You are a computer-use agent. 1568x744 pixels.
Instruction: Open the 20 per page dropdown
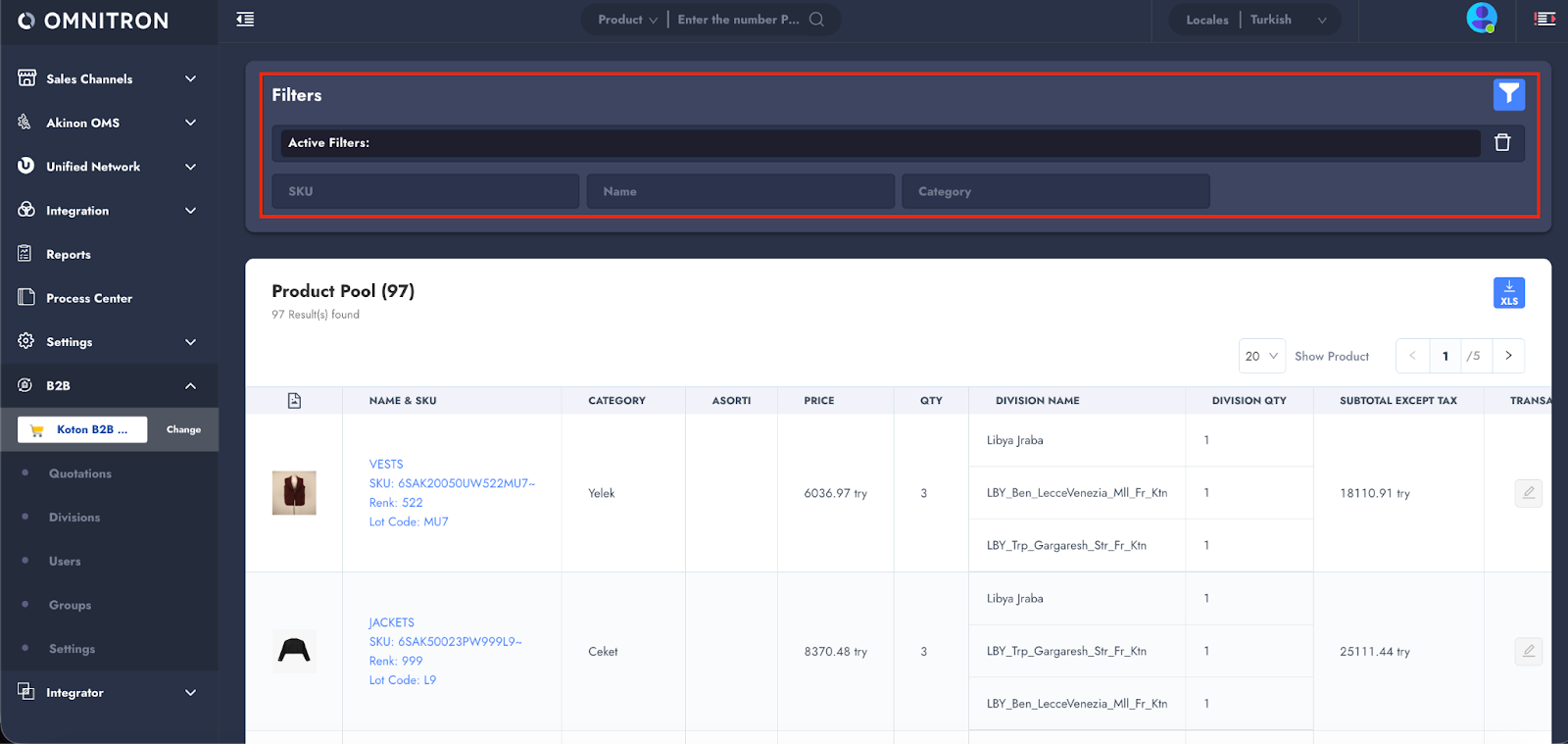point(1261,356)
